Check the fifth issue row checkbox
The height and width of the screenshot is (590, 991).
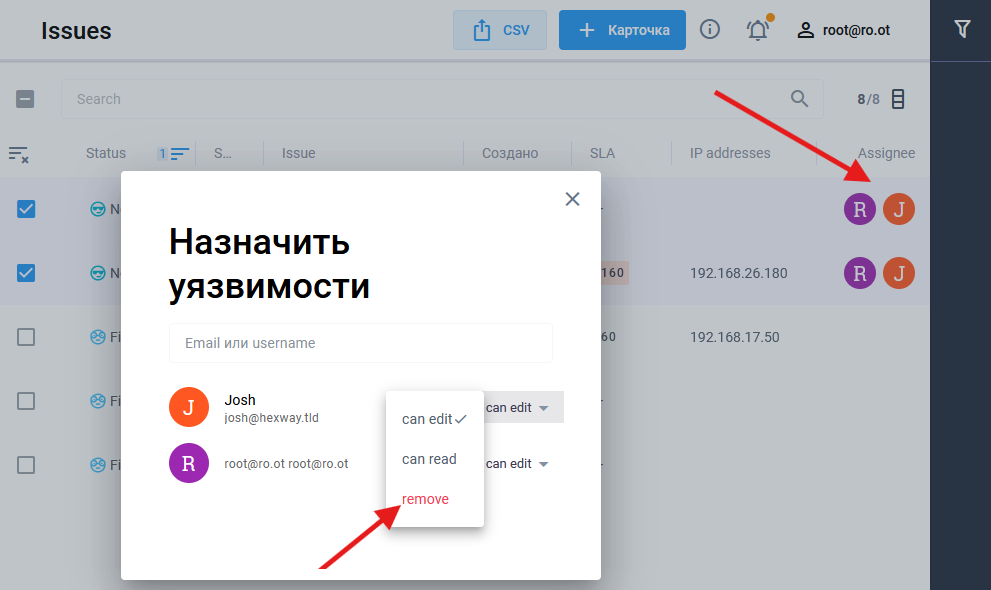pos(26,466)
